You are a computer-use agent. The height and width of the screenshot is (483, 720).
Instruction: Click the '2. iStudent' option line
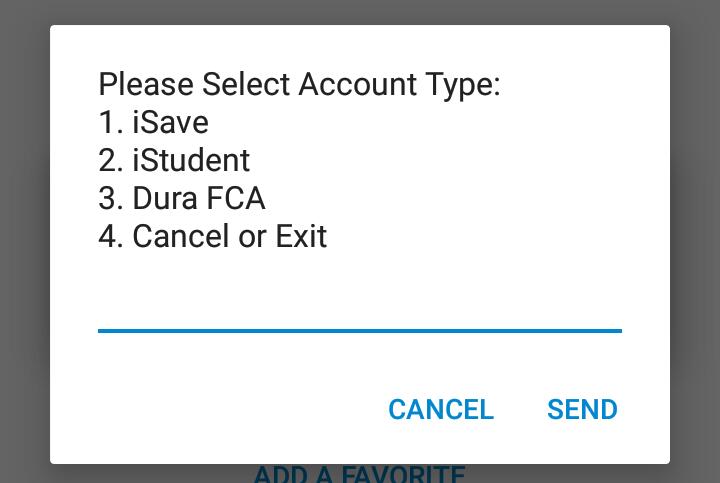[x=174, y=160]
